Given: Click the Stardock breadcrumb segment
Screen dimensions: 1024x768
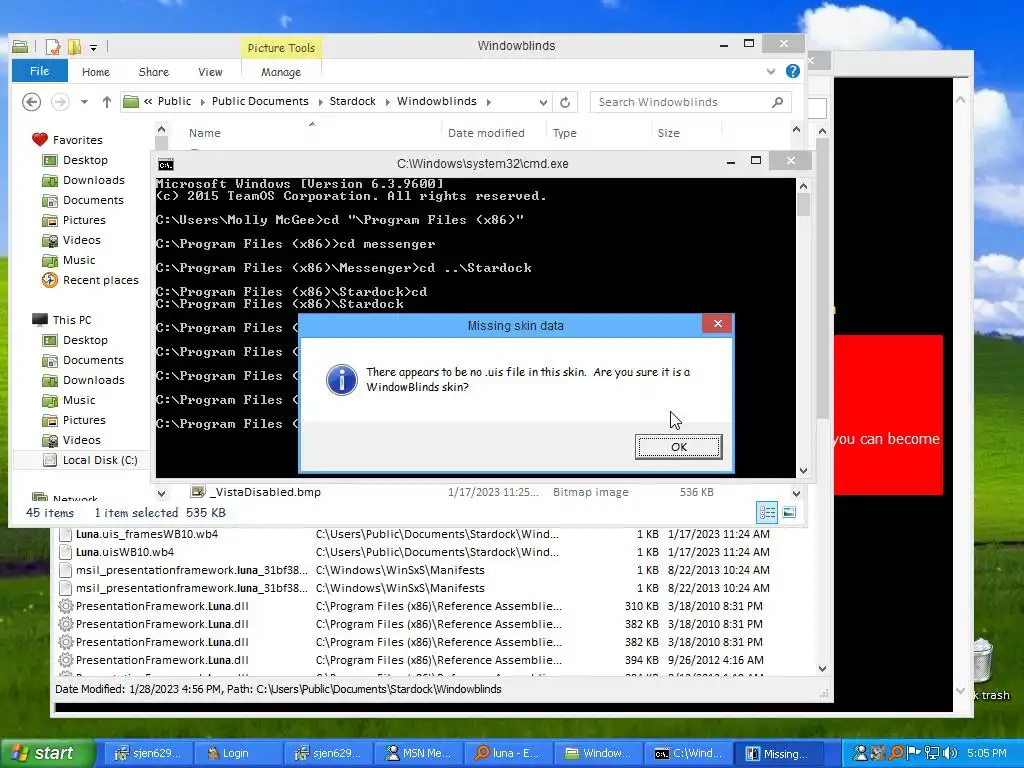Looking at the screenshot, I should [x=353, y=101].
